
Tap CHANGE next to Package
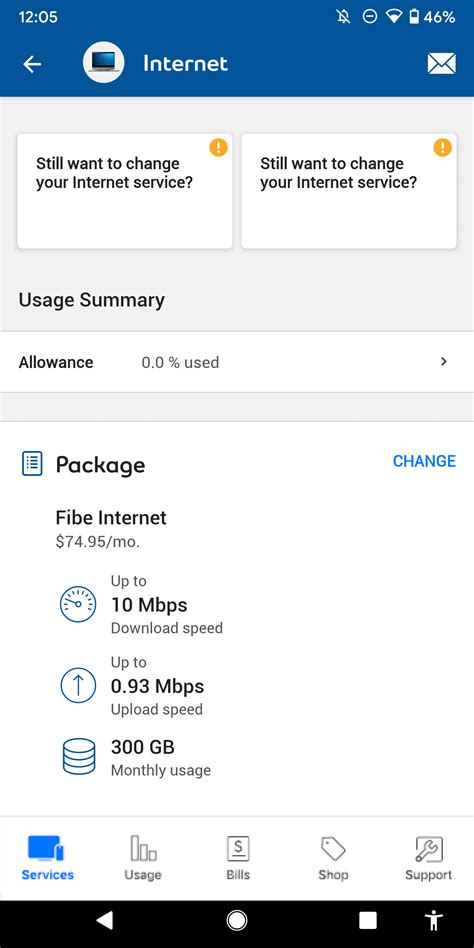pos(424,461)
